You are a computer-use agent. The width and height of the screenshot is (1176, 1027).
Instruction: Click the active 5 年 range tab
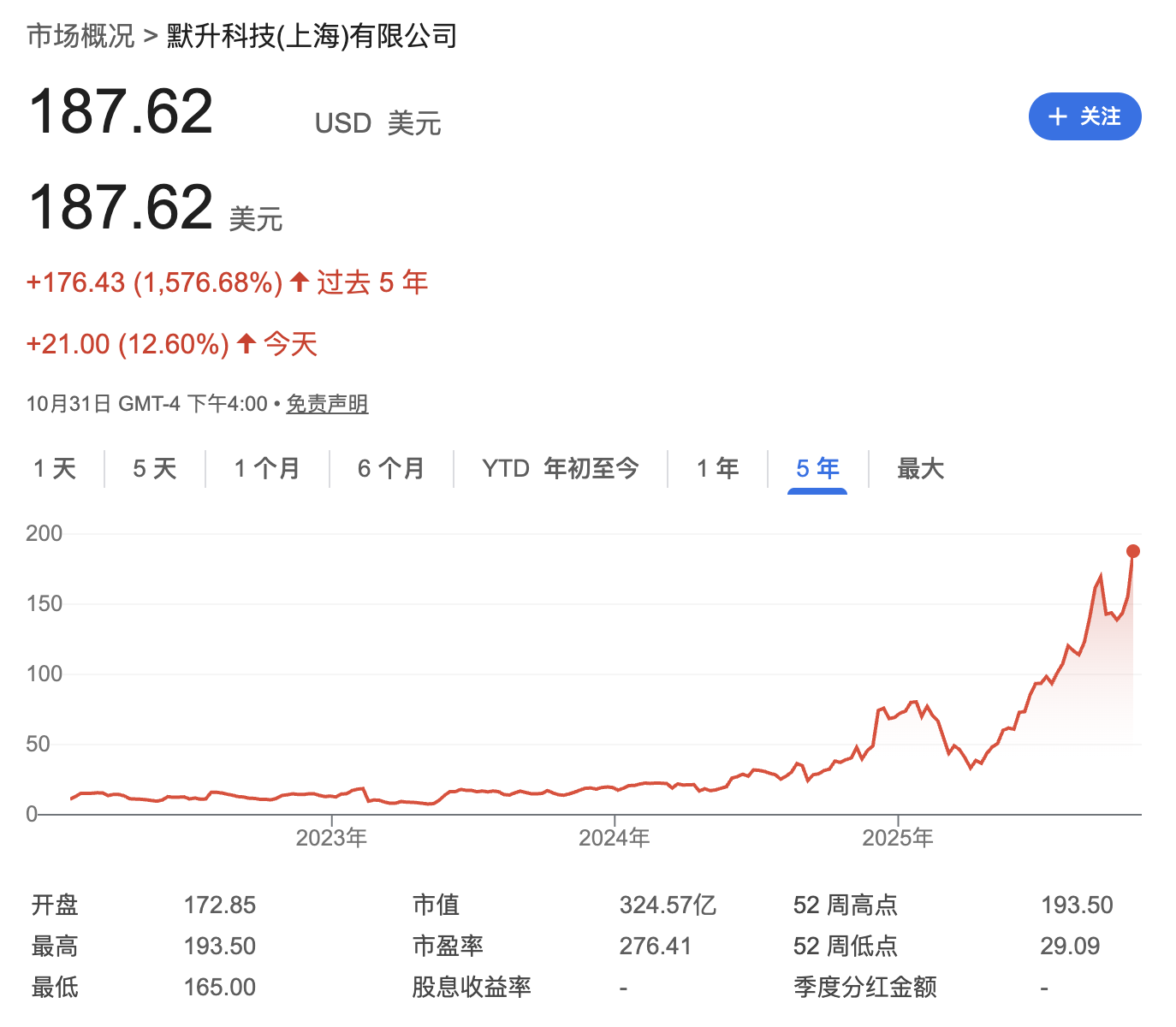817,469
